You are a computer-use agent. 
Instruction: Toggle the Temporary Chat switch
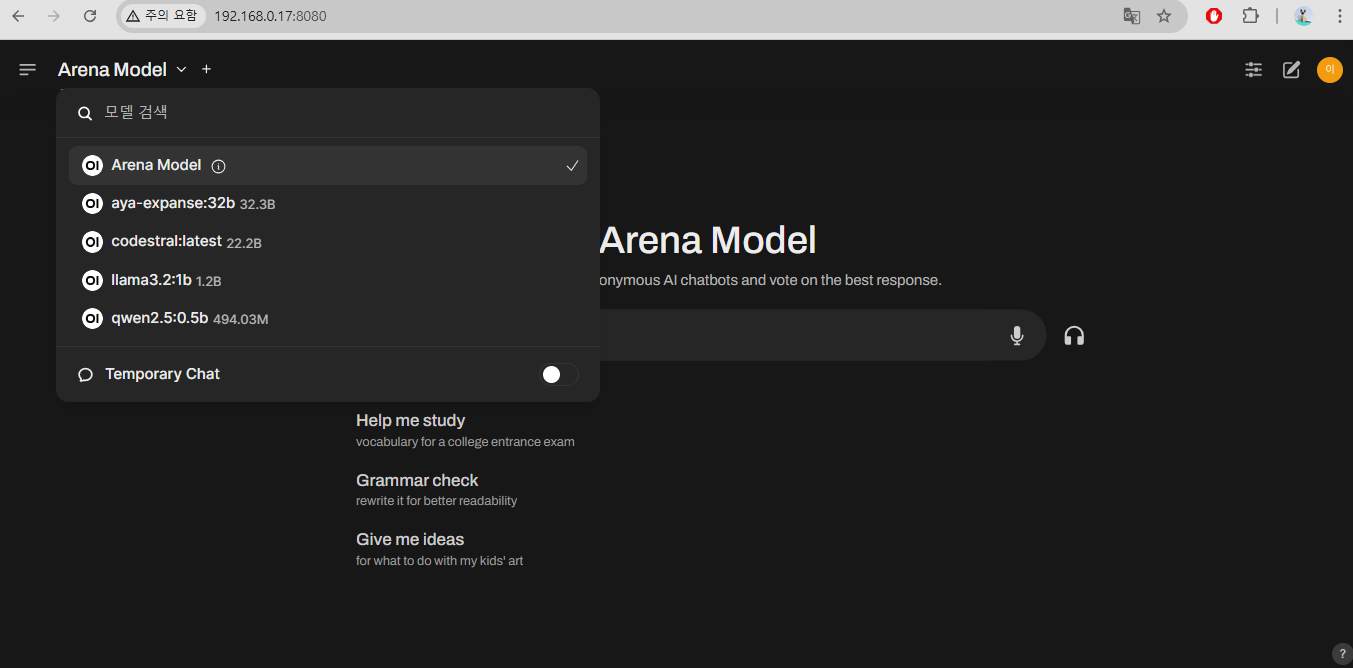[560, 374]
